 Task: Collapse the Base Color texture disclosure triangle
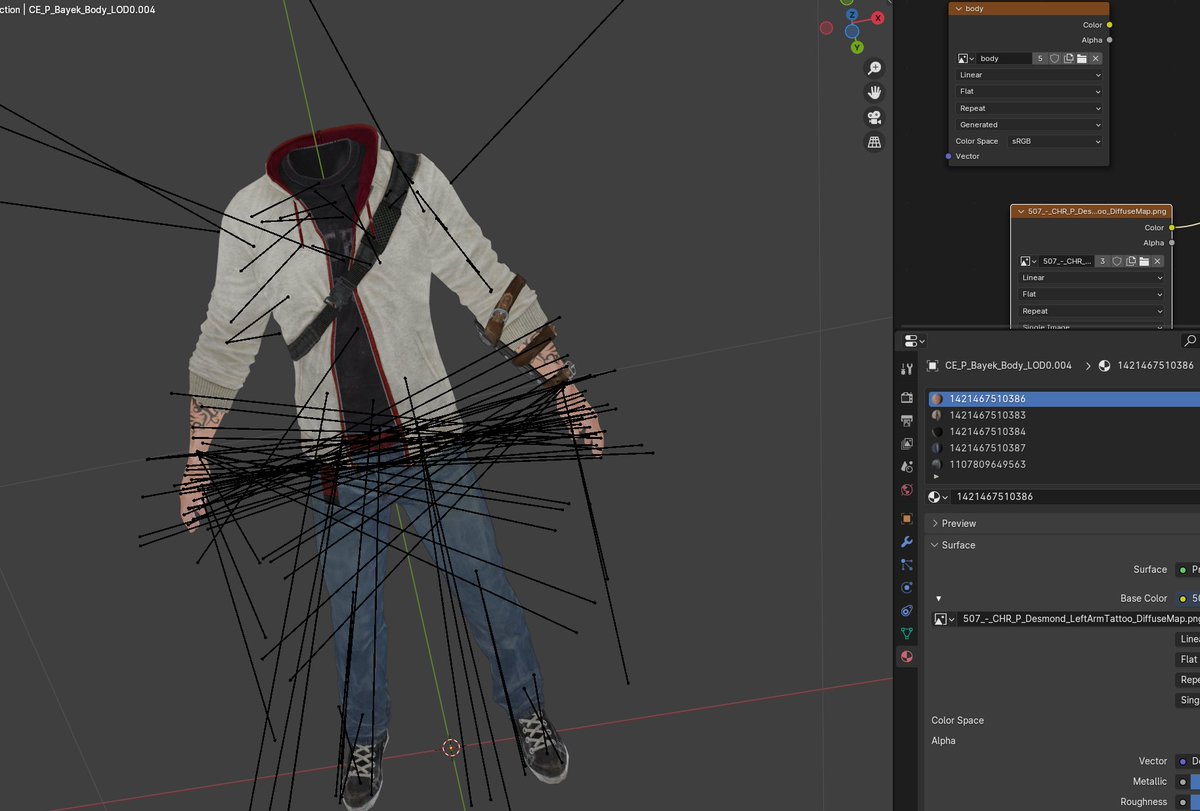938,598
